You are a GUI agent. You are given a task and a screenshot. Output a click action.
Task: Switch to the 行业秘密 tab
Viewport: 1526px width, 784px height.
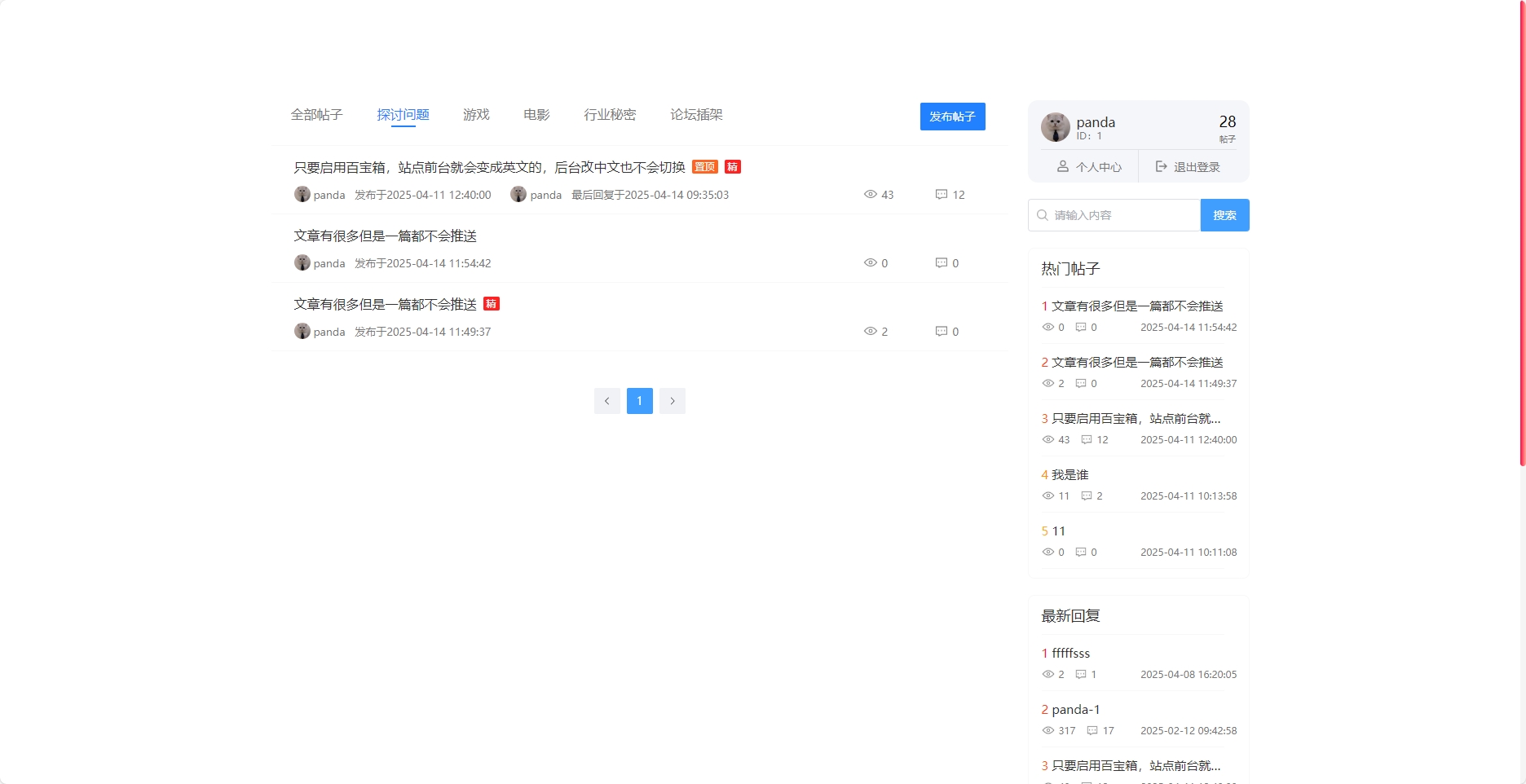click(610, 115)
